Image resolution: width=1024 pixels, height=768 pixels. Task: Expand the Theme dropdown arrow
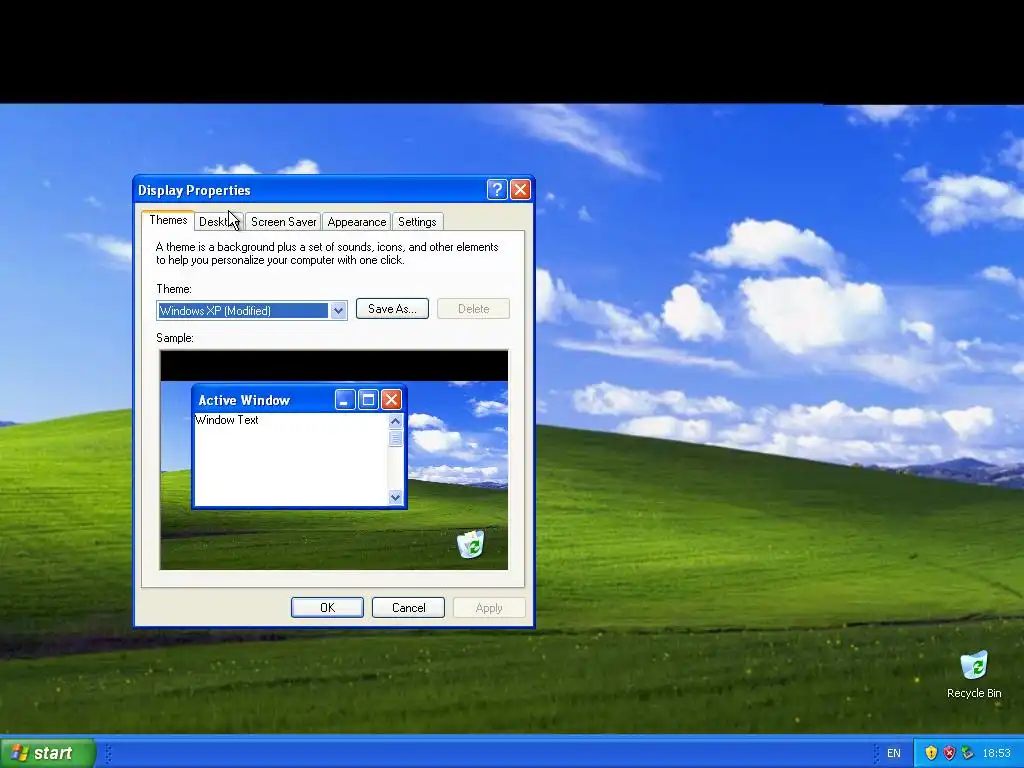338,311
